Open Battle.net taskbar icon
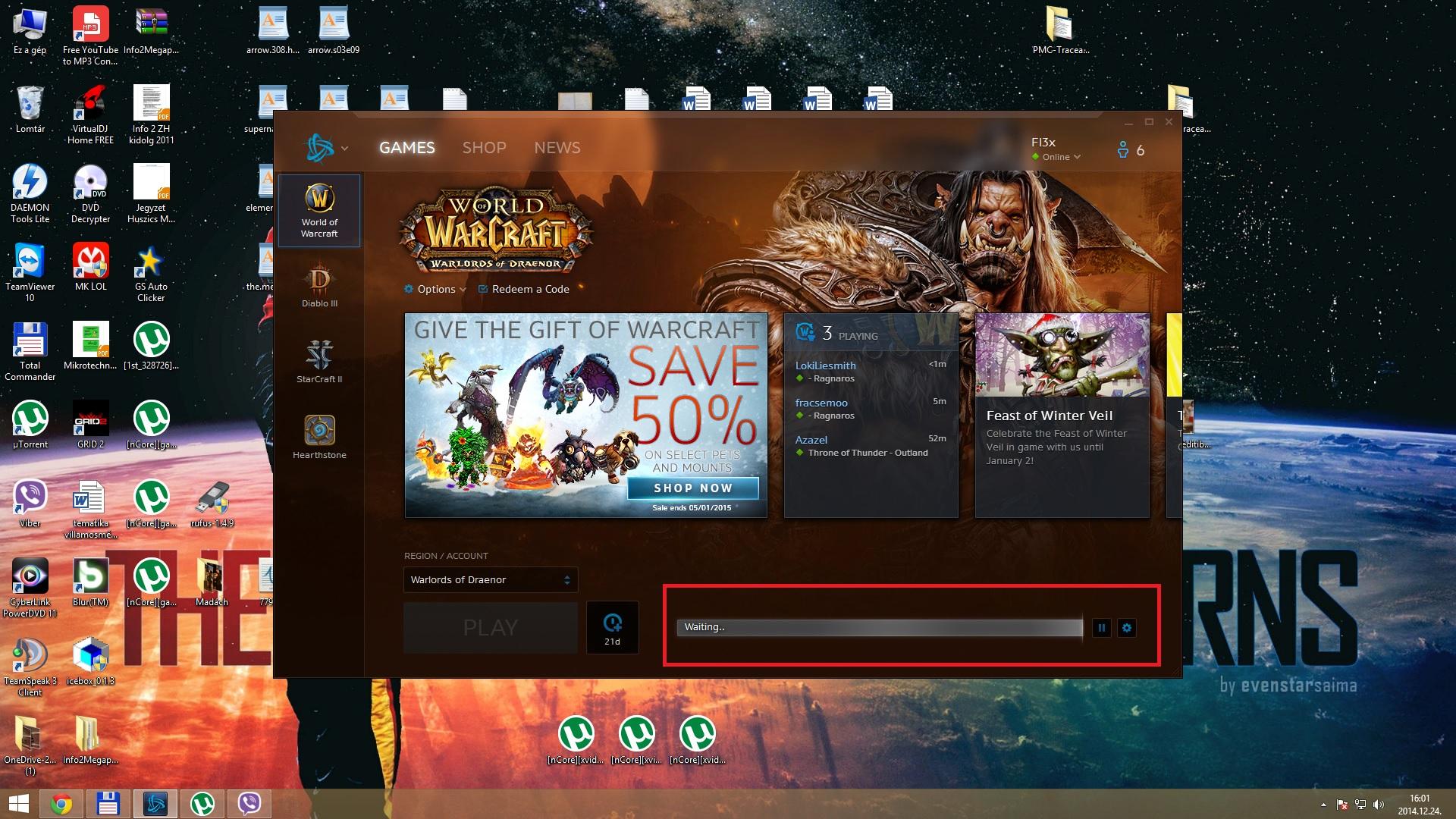The height and width of the screenshot is (819, 1456). pyautogui.click(x=155, y=803)
